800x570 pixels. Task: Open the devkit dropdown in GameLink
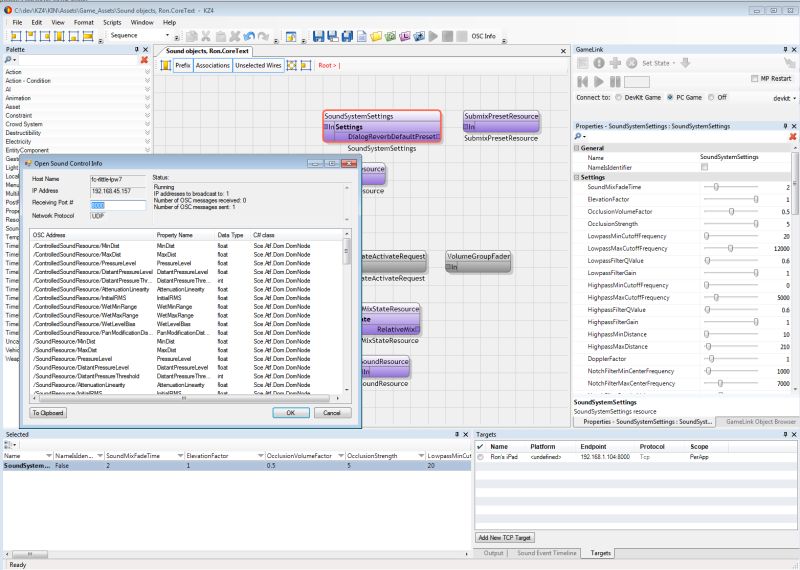pyautogui.click(x=784, y=98)
